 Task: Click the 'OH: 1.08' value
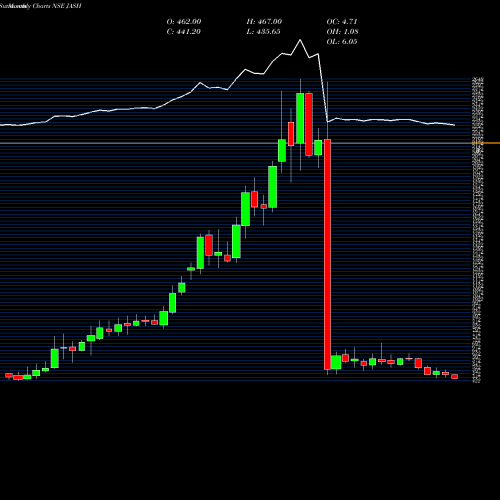tap(343, 32)
